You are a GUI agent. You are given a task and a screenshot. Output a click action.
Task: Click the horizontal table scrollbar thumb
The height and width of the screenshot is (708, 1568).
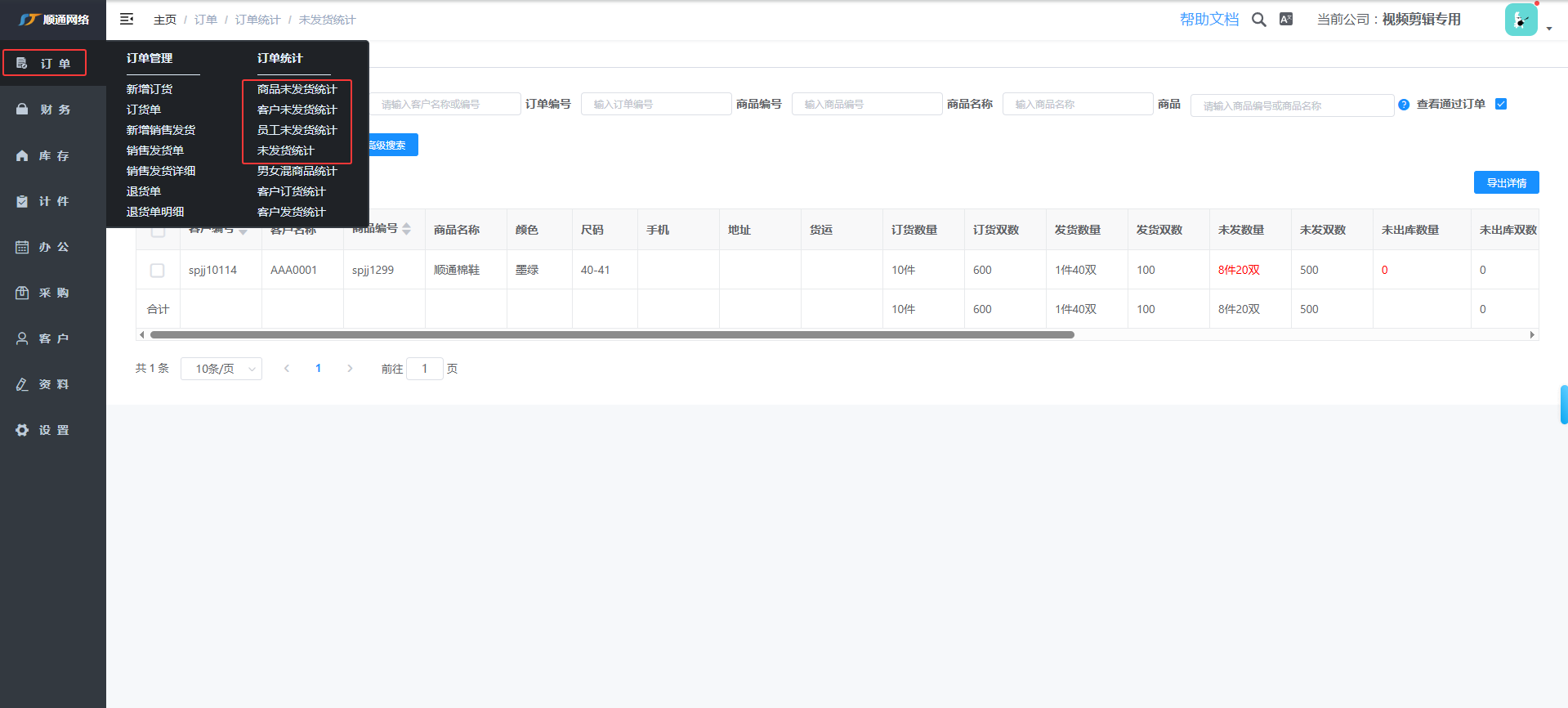pyautogui.click(x=612, y=334)
